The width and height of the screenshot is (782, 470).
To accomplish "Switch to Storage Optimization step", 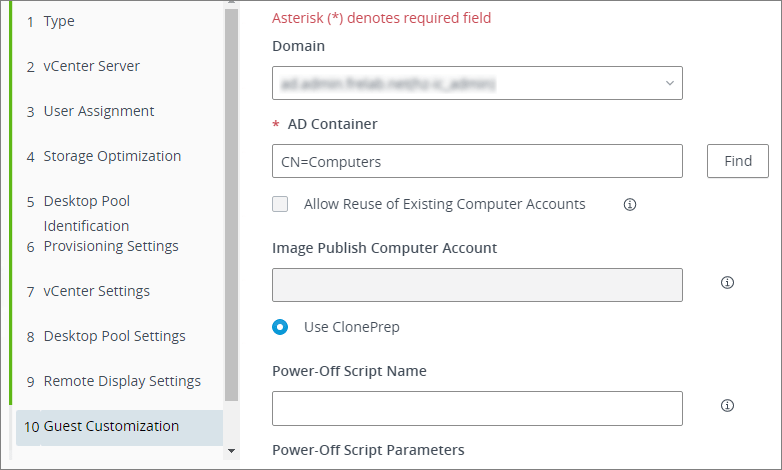I will [112, 156].
